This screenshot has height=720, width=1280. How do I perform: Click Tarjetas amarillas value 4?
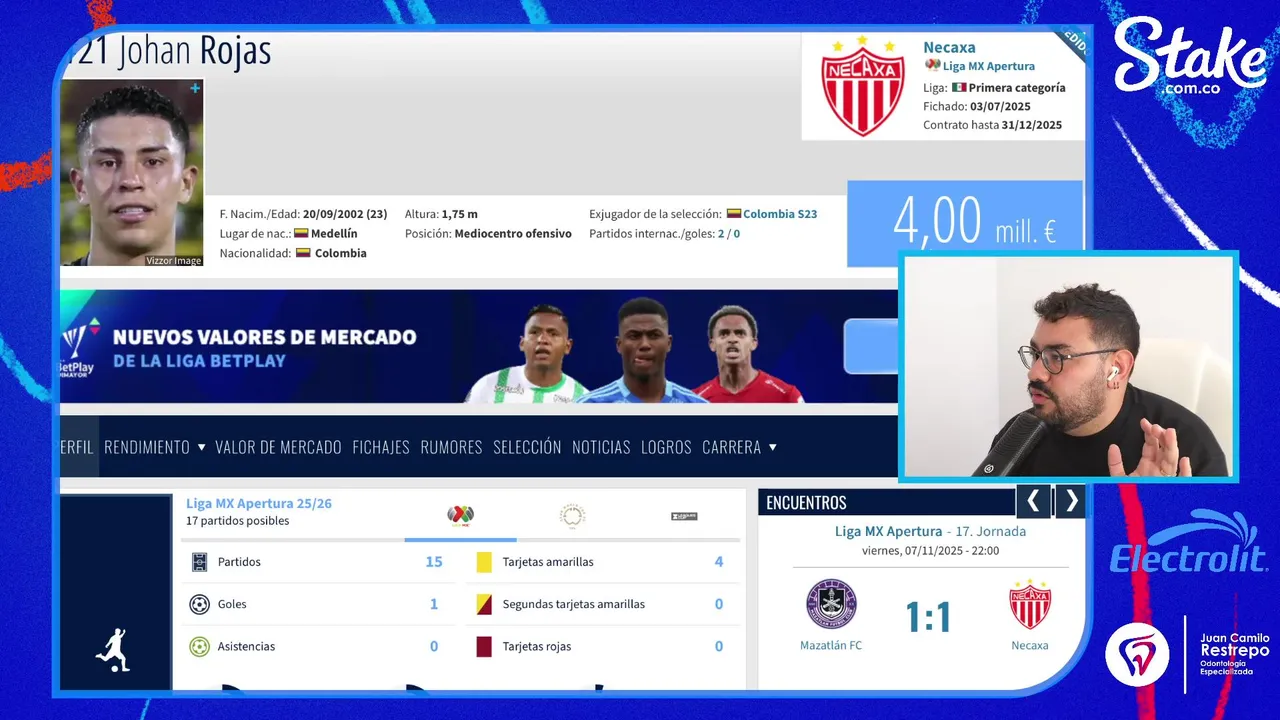click(x=719, y=562)
